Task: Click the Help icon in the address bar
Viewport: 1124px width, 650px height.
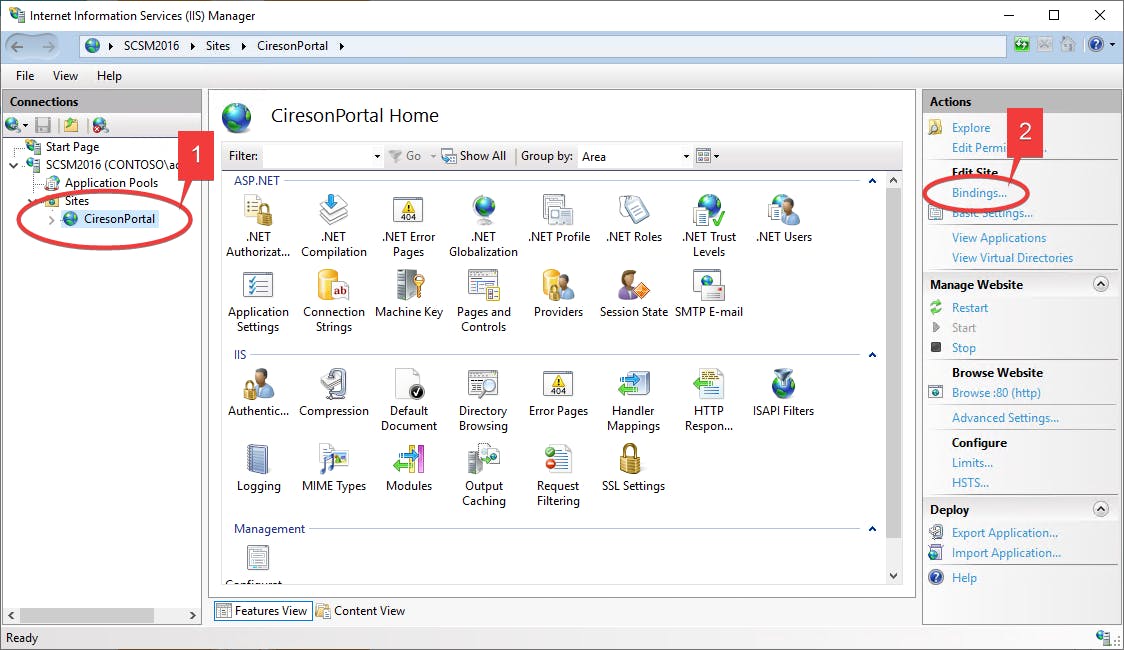Action: pos(1096,45)
